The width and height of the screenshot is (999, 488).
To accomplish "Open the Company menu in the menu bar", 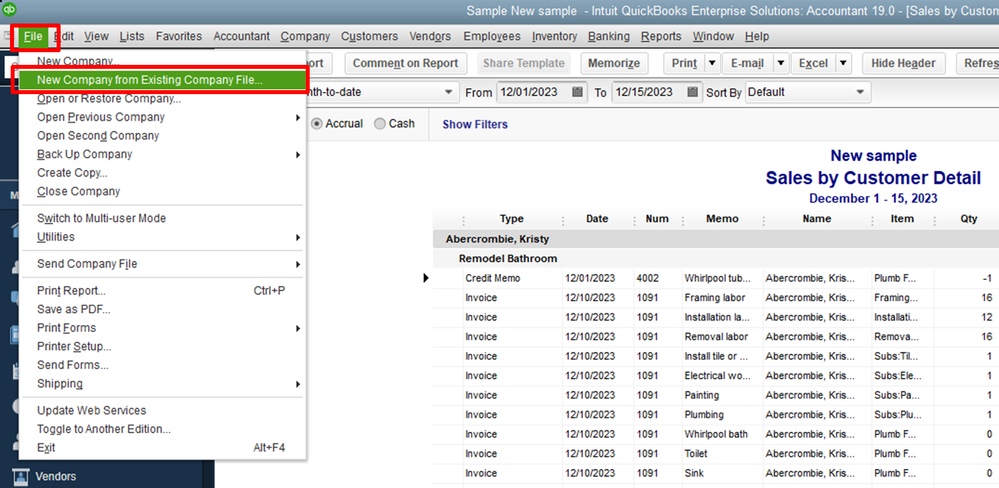I will pos(305,36).
